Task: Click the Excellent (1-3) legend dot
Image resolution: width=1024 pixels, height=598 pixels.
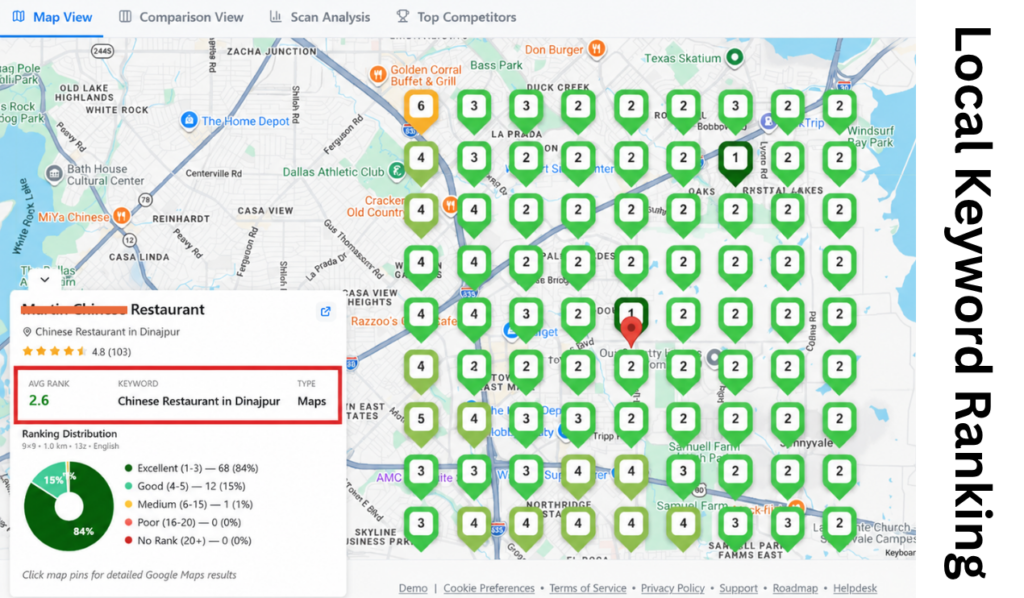Action: click(129, 468)
